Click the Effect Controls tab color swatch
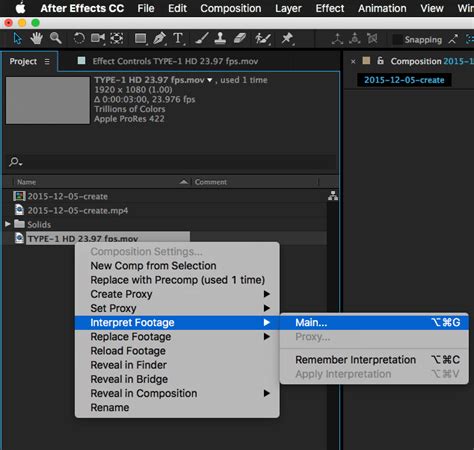 point(81,60)
